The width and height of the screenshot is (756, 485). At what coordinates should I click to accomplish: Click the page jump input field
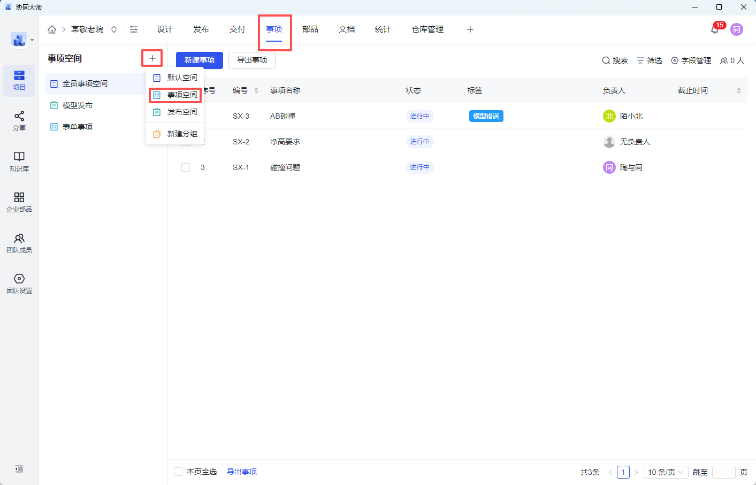[724, 471]
